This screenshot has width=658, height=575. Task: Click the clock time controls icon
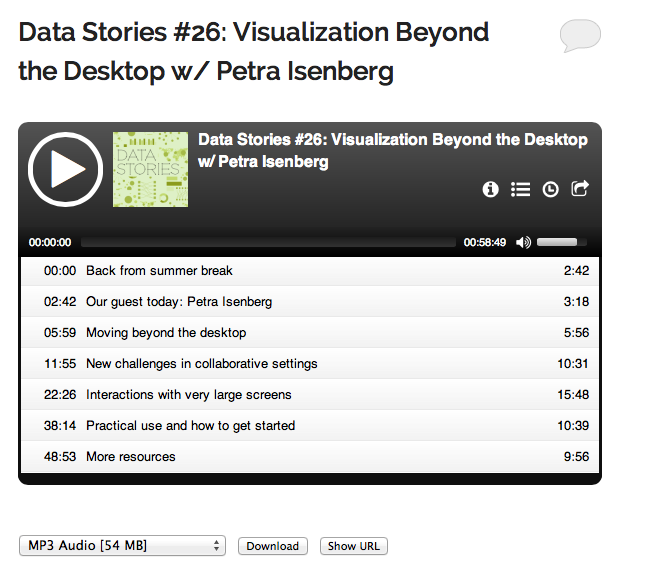click(550, 189)
